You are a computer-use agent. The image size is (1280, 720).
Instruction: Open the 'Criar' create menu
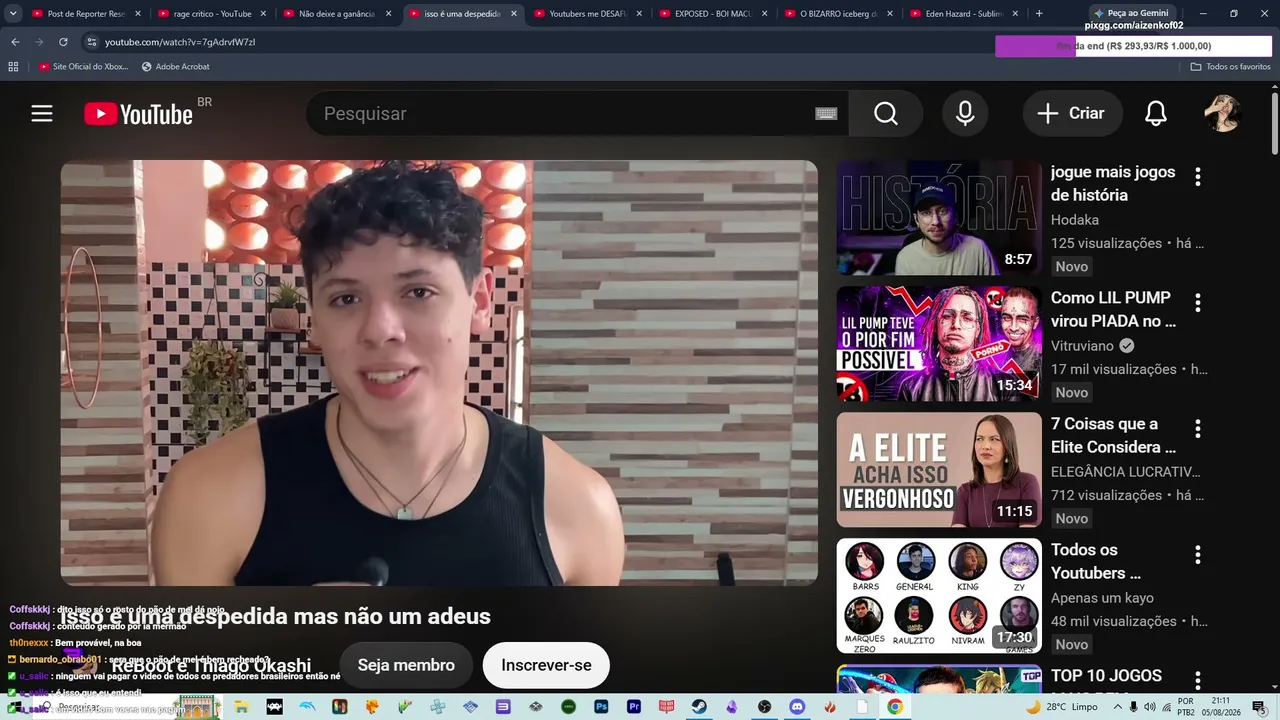tap(1072, 114)
